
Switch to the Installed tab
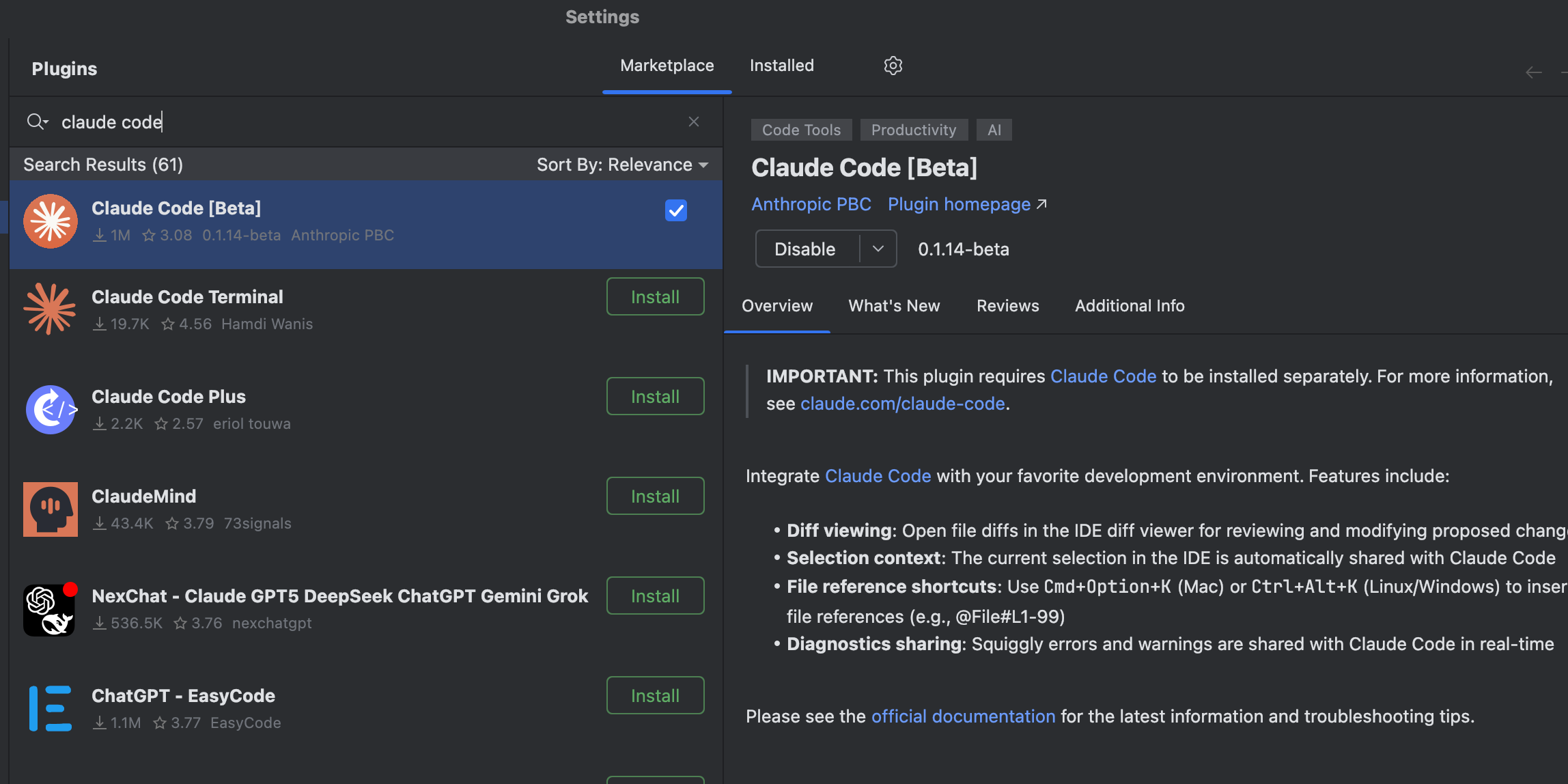781,66
